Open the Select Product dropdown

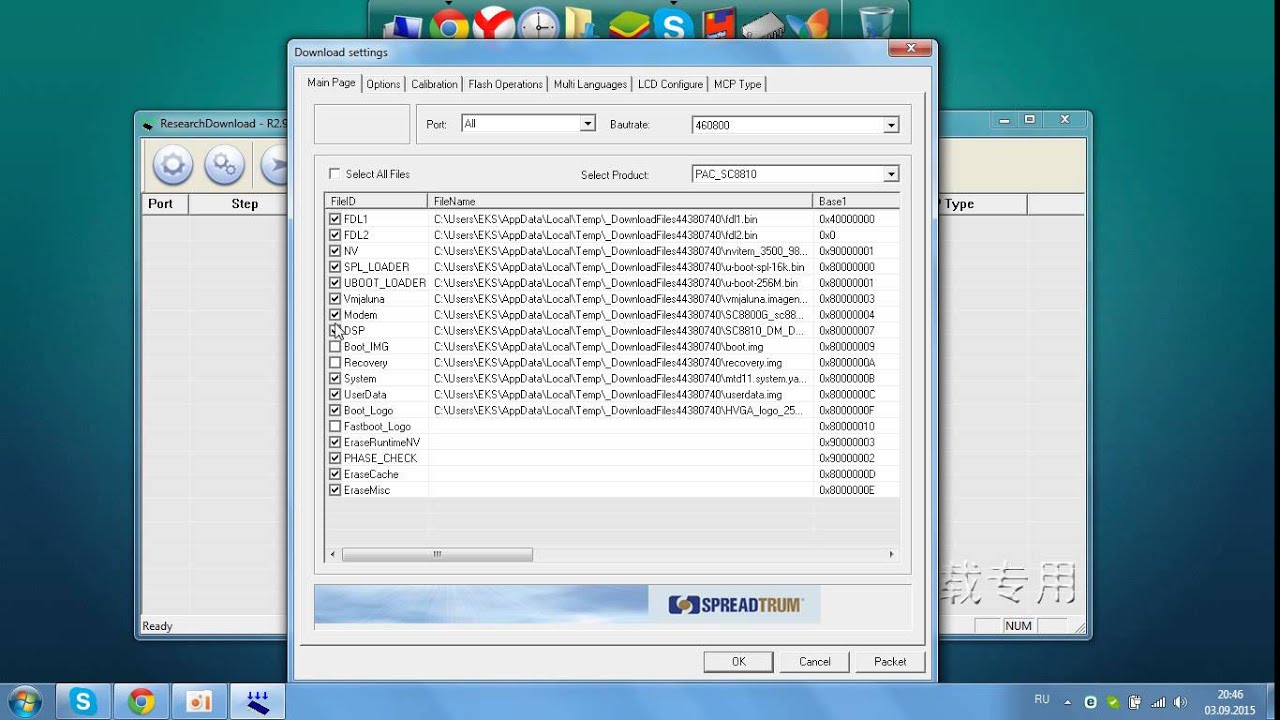[890, 174]
